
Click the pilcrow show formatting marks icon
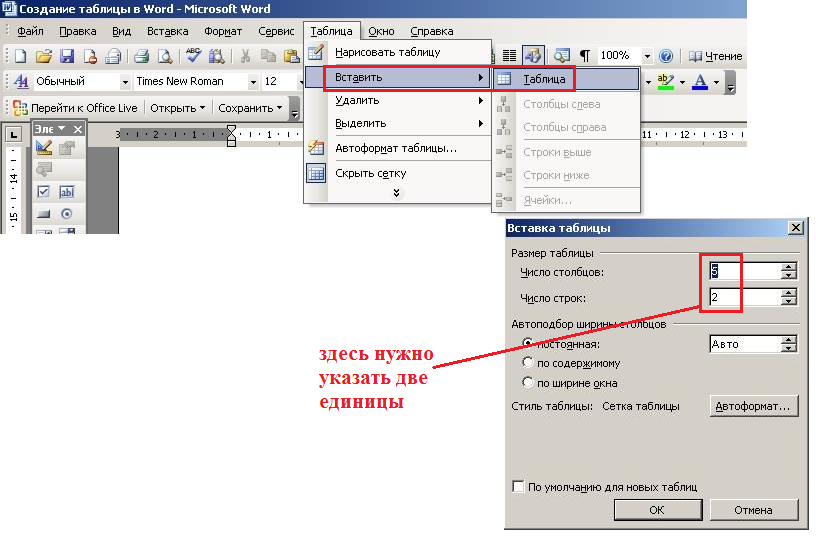(585, 56)
